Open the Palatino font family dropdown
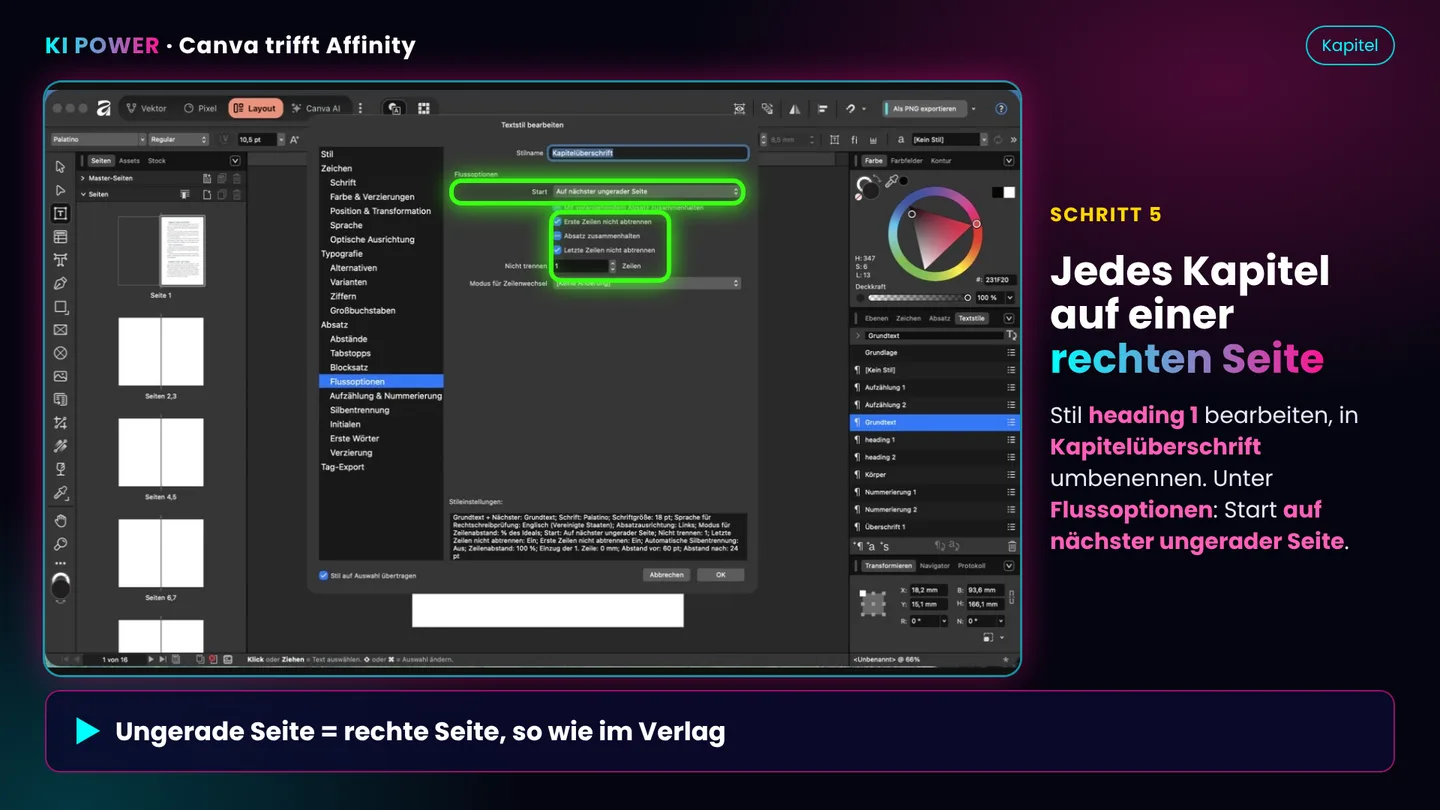 98,140
